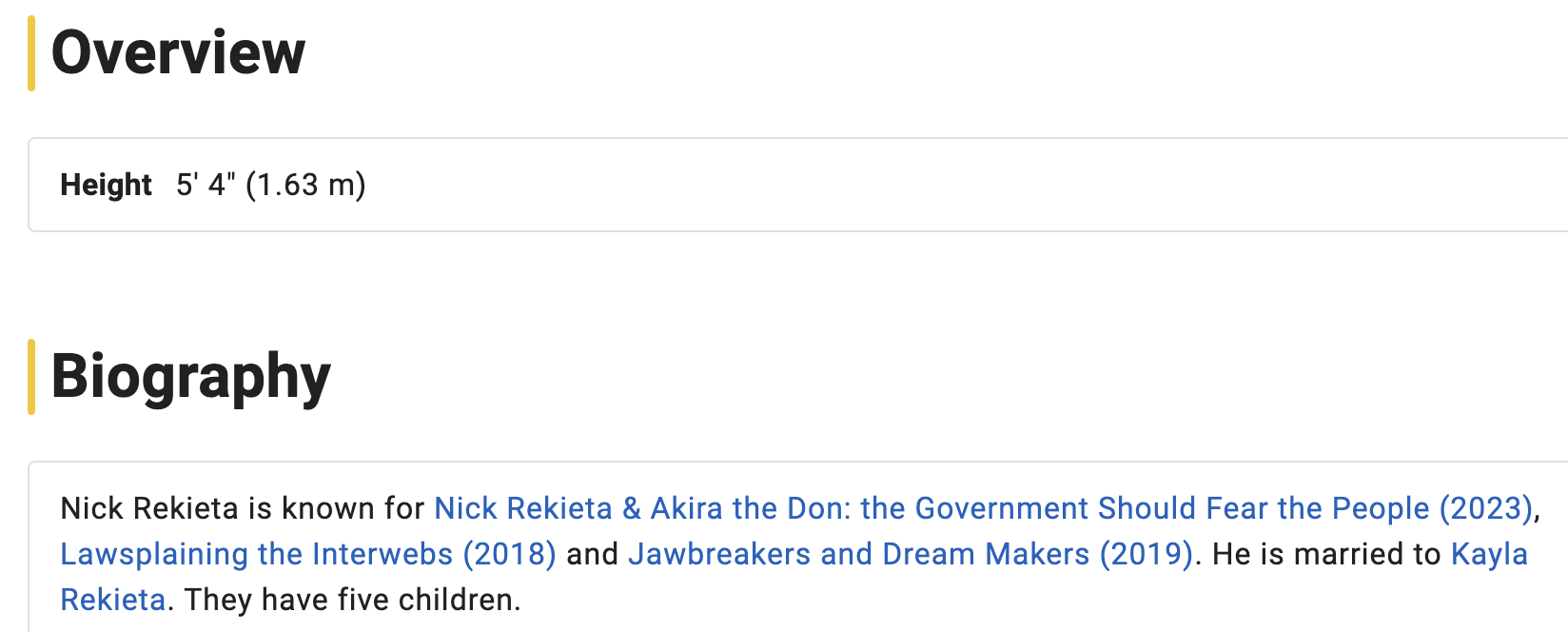Click the metric height (1.63 m) text
This screenshot has height=632, width=1568.
click(305, 185)
